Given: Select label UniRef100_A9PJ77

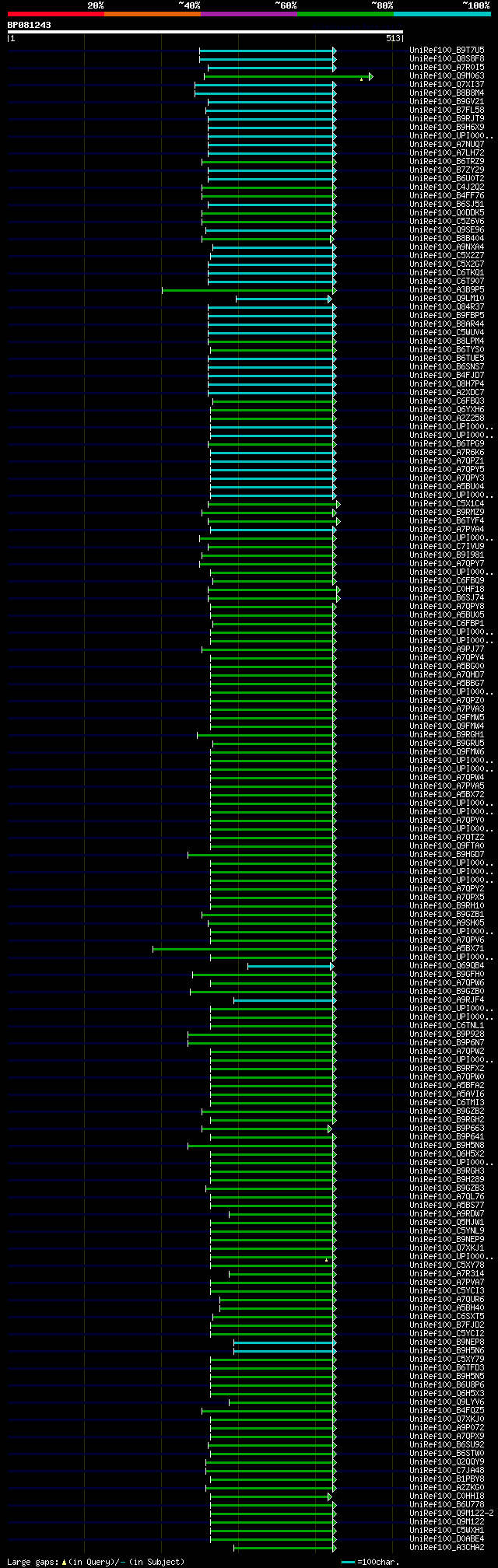Looking at the screenshot, I should (x=447, y=649).
